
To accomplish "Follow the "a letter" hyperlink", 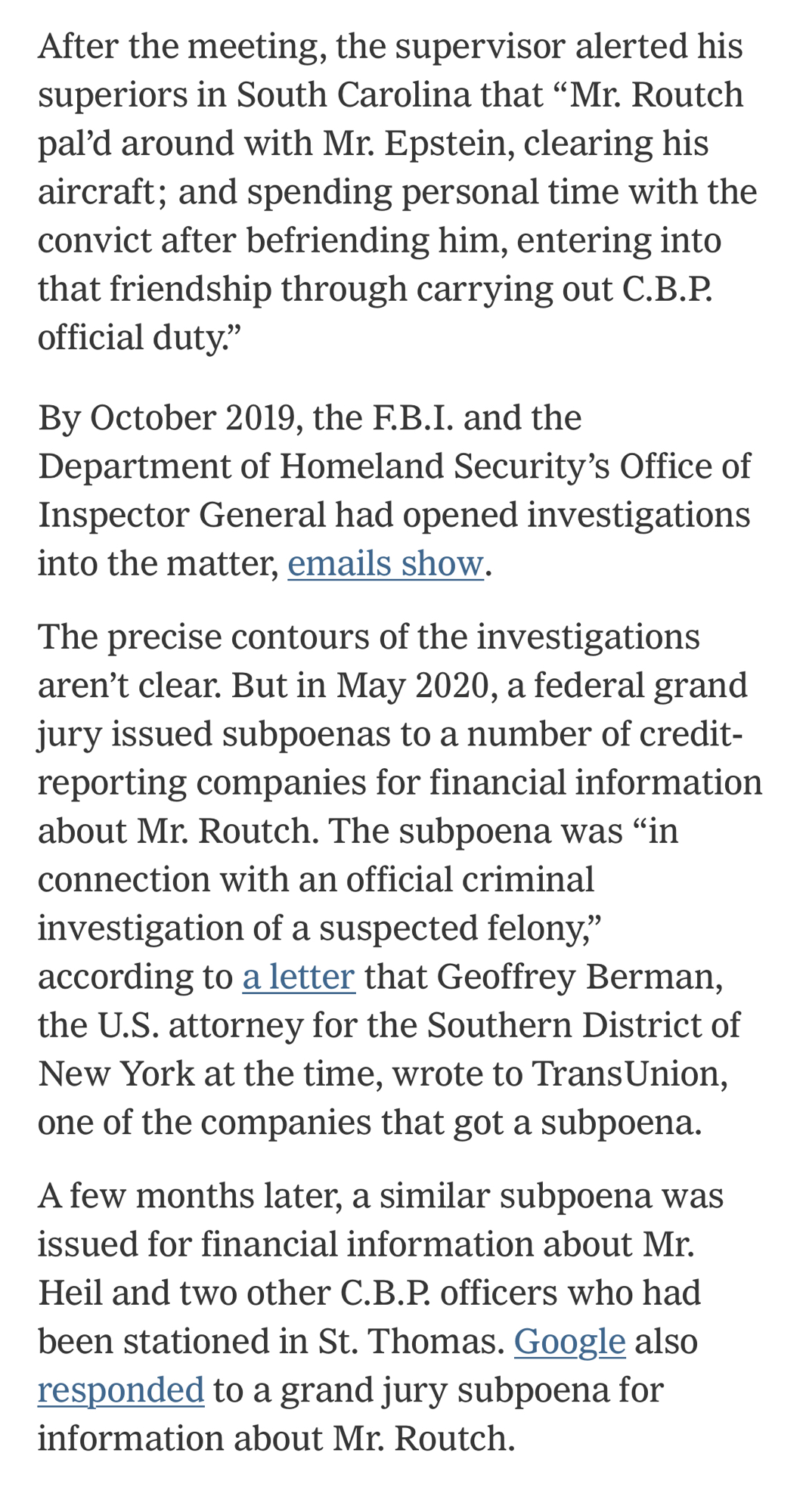I will tap(298, 976).
